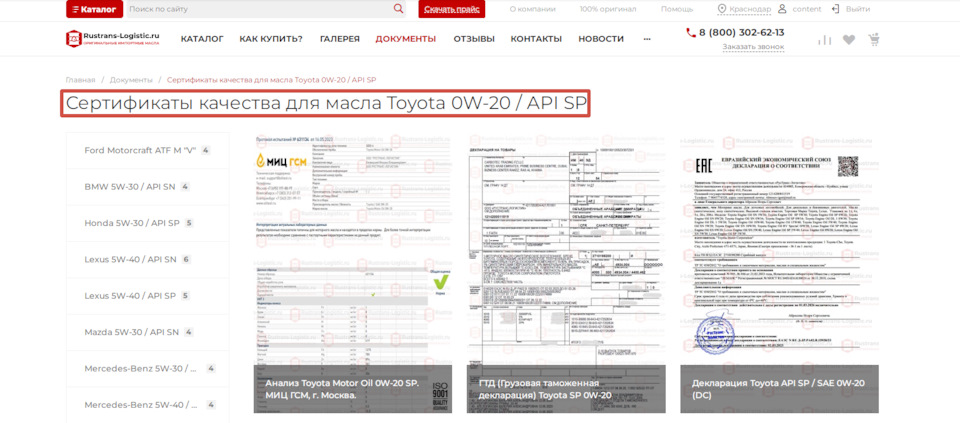Select Mazda 5W-30 / API SN in sidebar
This screenshot has height=423, width=960.
tap(147, 332)
